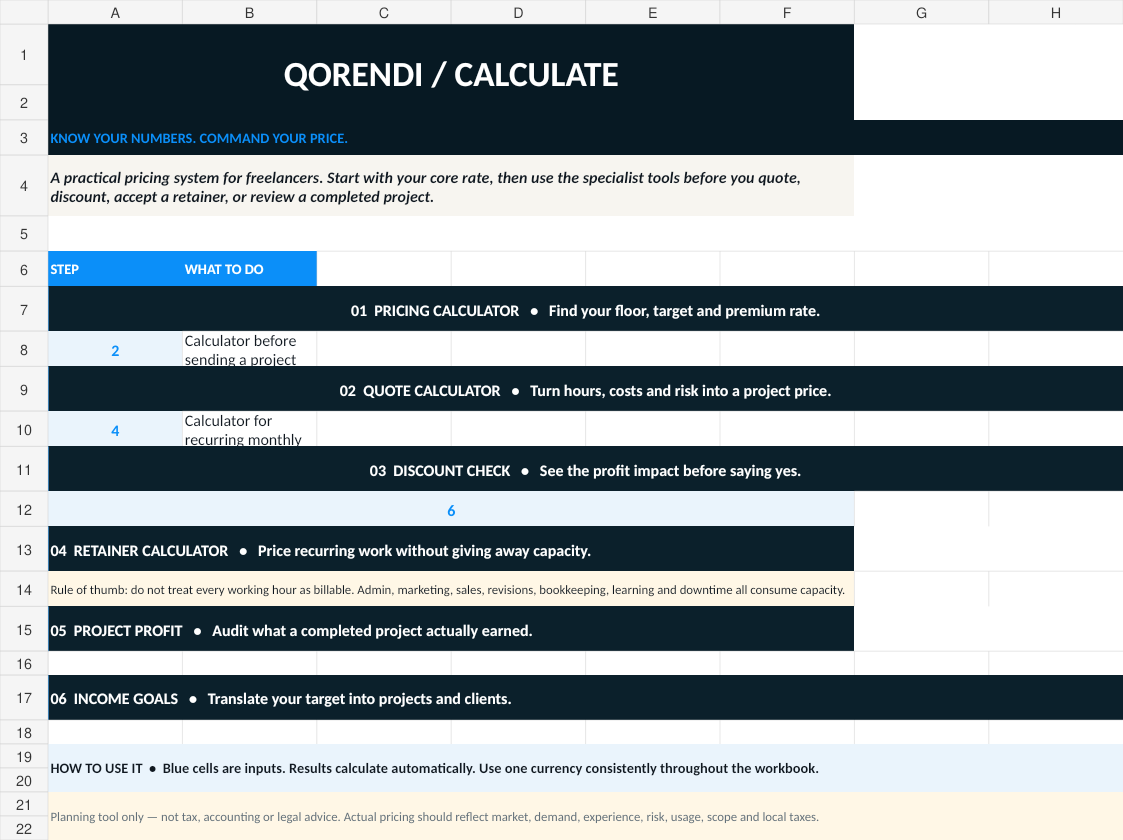The height and width of the screenshot is (840, 1123).
Task: Select row 3 header
Action: click(24, 137)
